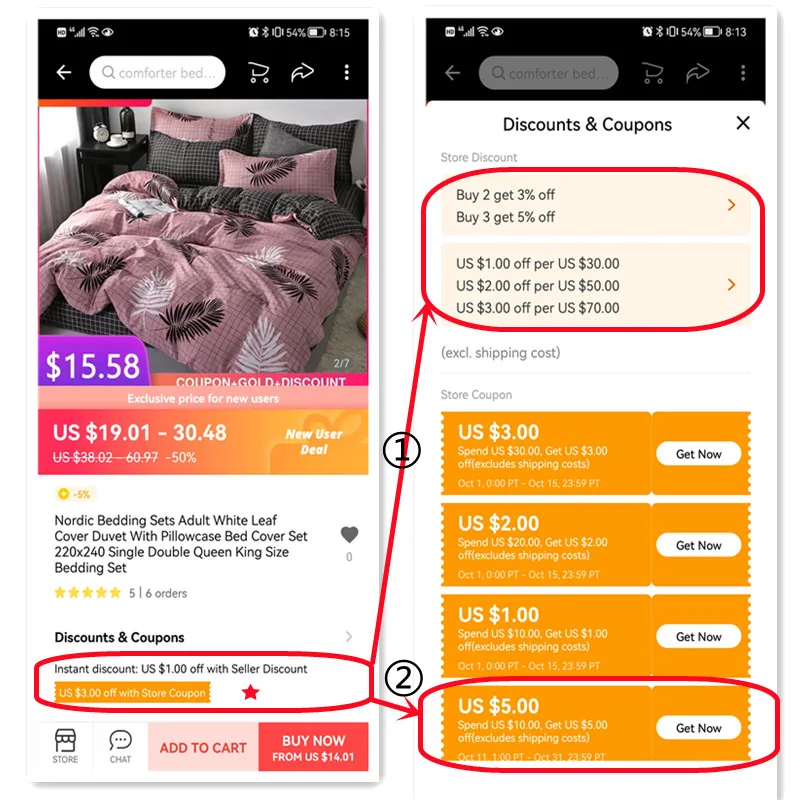
Task: Expand the Discounts & Coupons row chevron
Action: point(349,637)
